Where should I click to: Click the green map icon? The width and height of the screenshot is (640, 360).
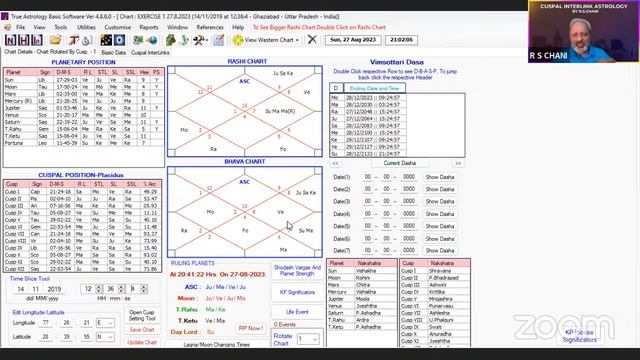coord(138,40)
